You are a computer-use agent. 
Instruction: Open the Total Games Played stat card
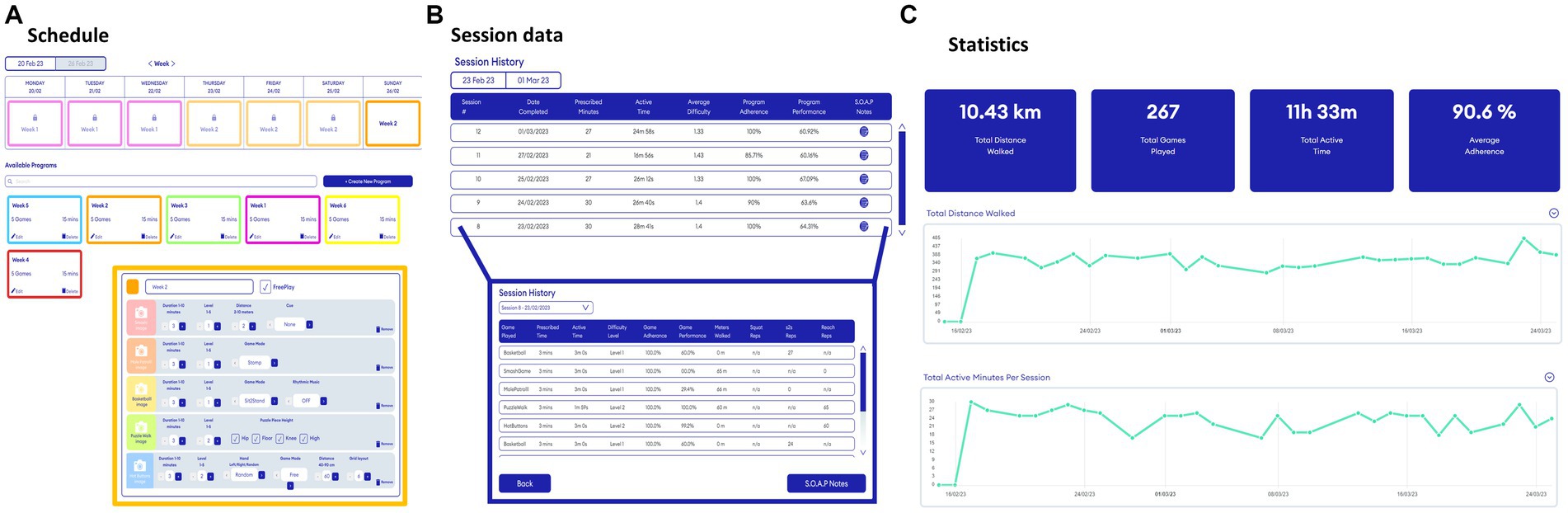pos(1162,140)
